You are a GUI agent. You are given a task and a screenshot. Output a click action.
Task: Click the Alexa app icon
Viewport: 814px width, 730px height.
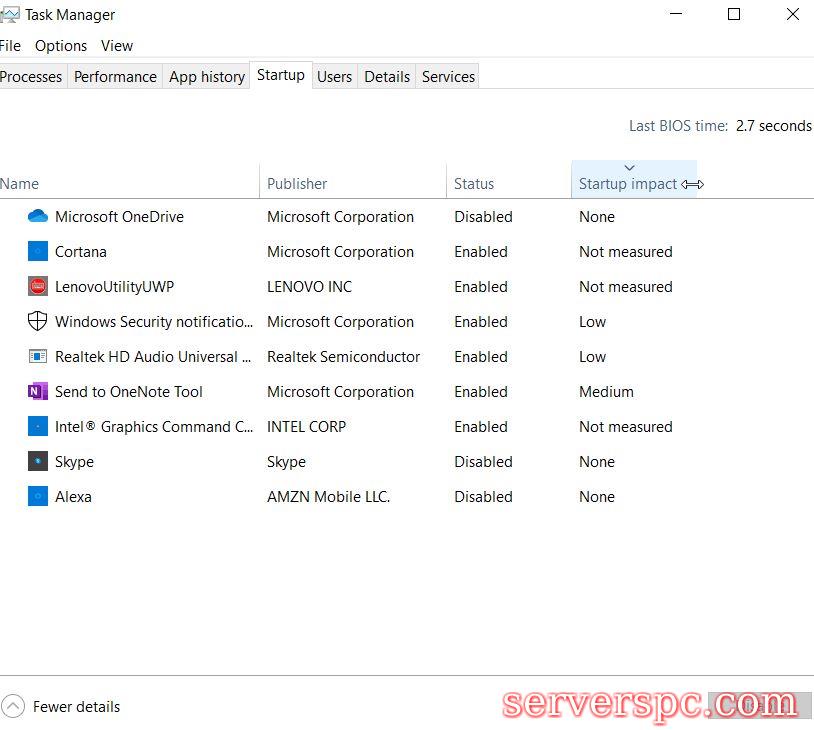pos(38,497)
